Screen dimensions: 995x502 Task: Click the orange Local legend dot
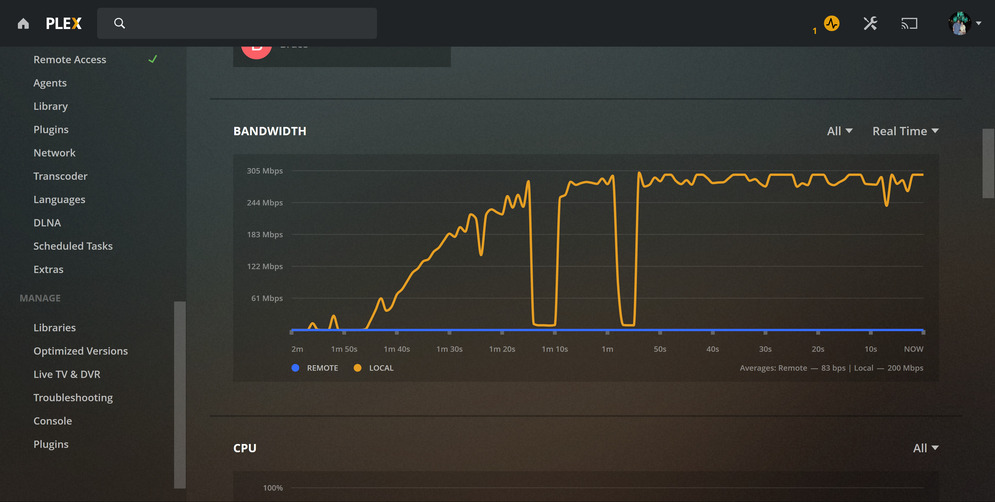(x=357, y=368)
